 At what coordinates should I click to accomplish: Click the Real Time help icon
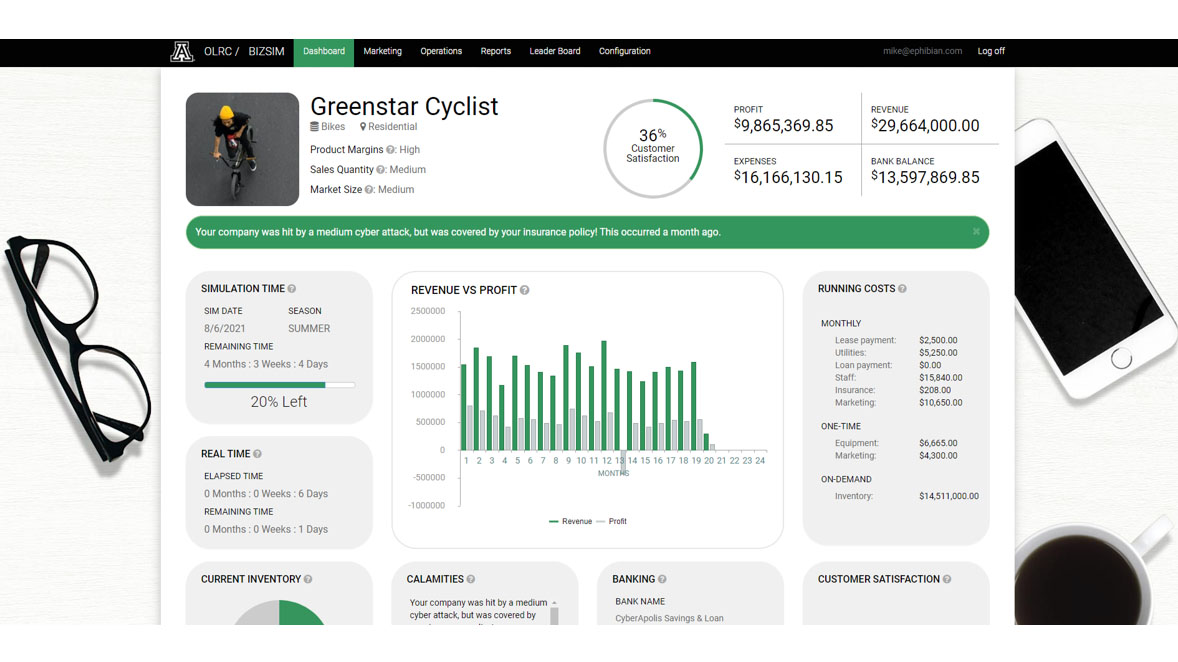(x=258, y=454)
